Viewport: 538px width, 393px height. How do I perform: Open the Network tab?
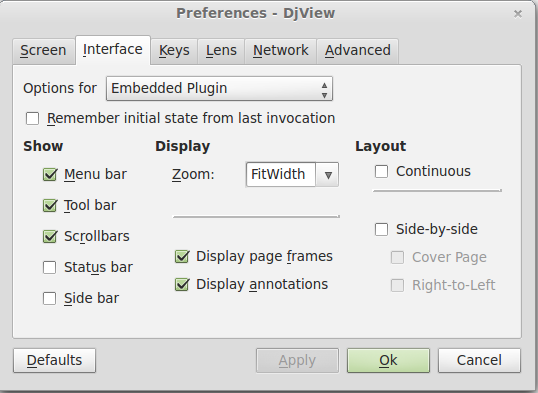point(281,51)
